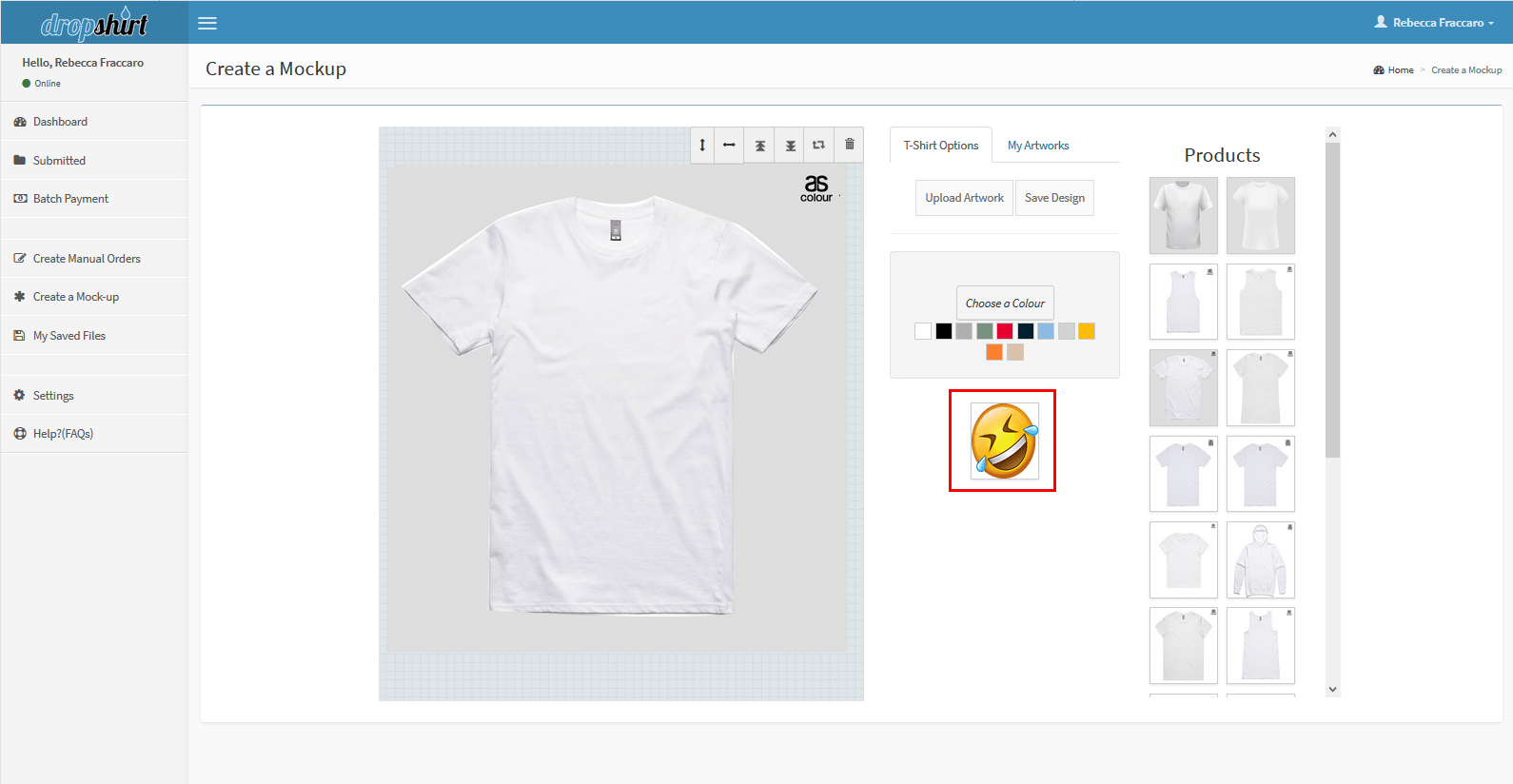
Task: Click the 'Online' status text
Action: coord(48,84)
